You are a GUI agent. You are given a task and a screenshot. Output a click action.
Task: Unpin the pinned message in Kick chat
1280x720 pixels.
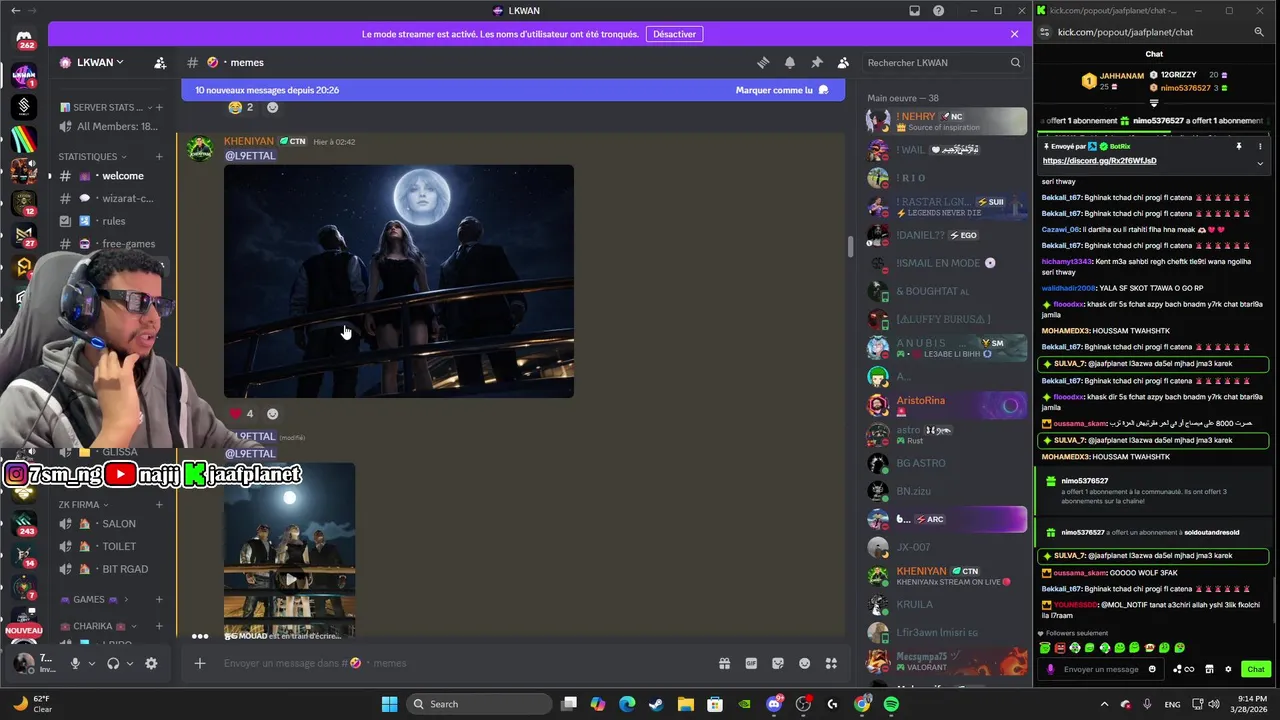(x=1239, y=146)
